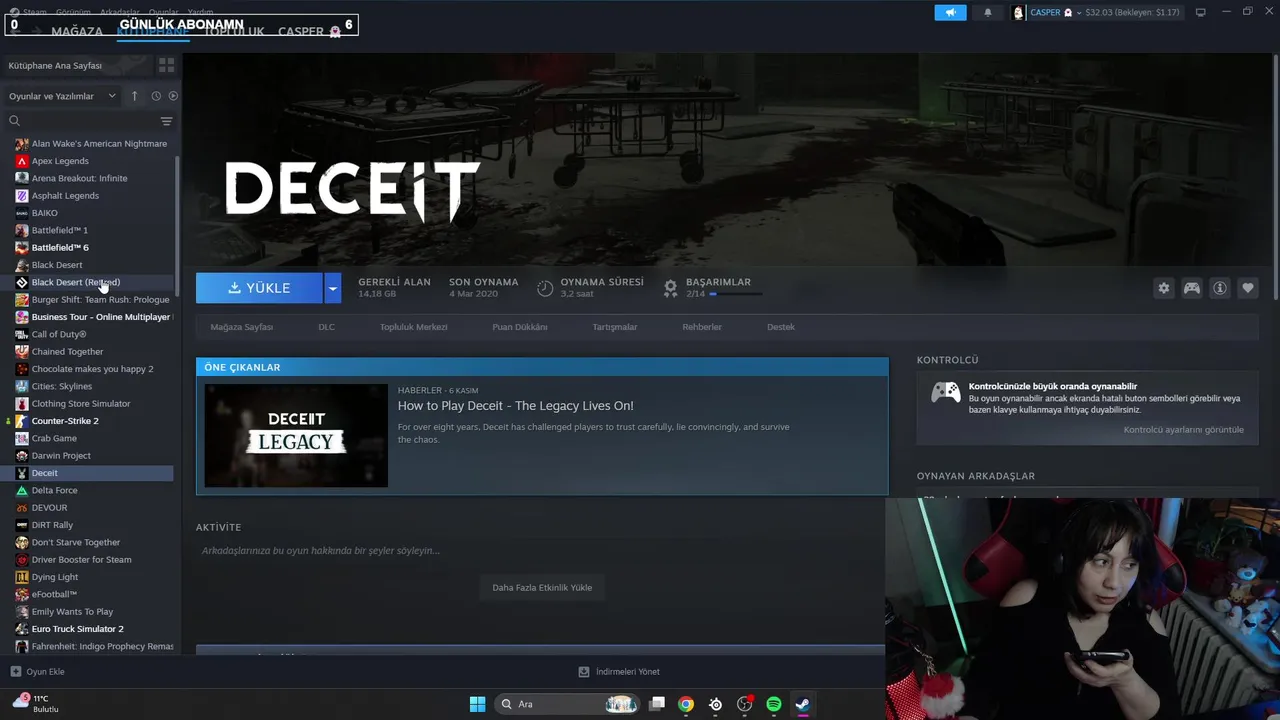The image size is (1280, 720).
Task: Click the BAŞARIMLAR achievements progress bar
Action: (x=736, y=294)
